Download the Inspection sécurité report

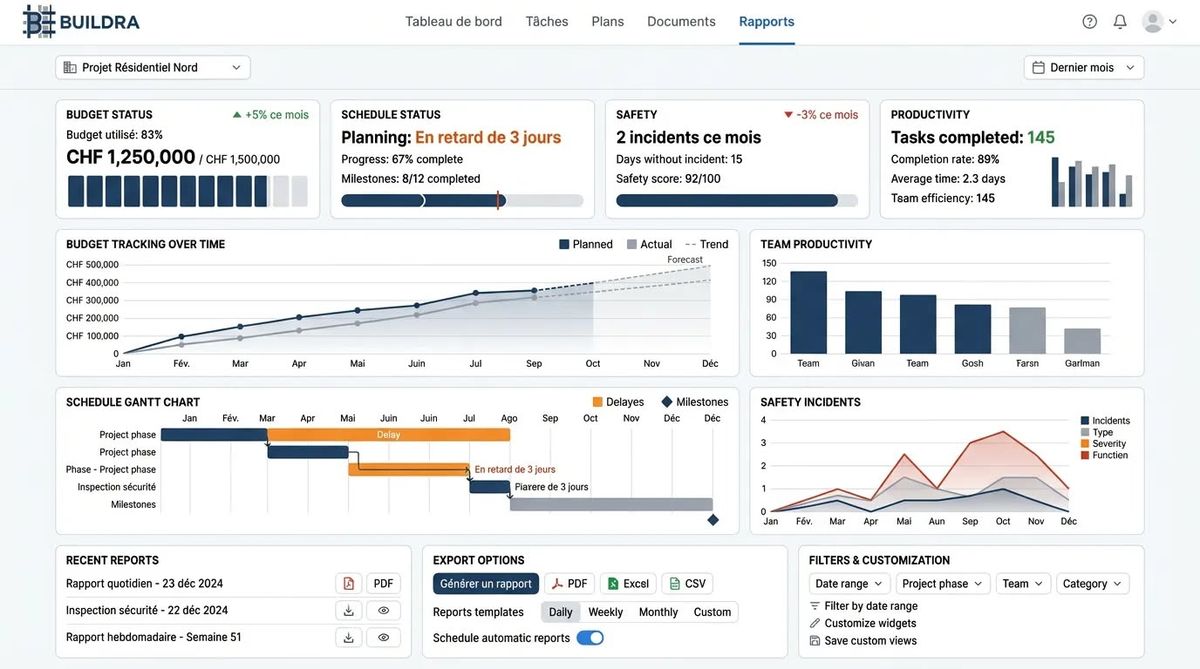[349, 611]
